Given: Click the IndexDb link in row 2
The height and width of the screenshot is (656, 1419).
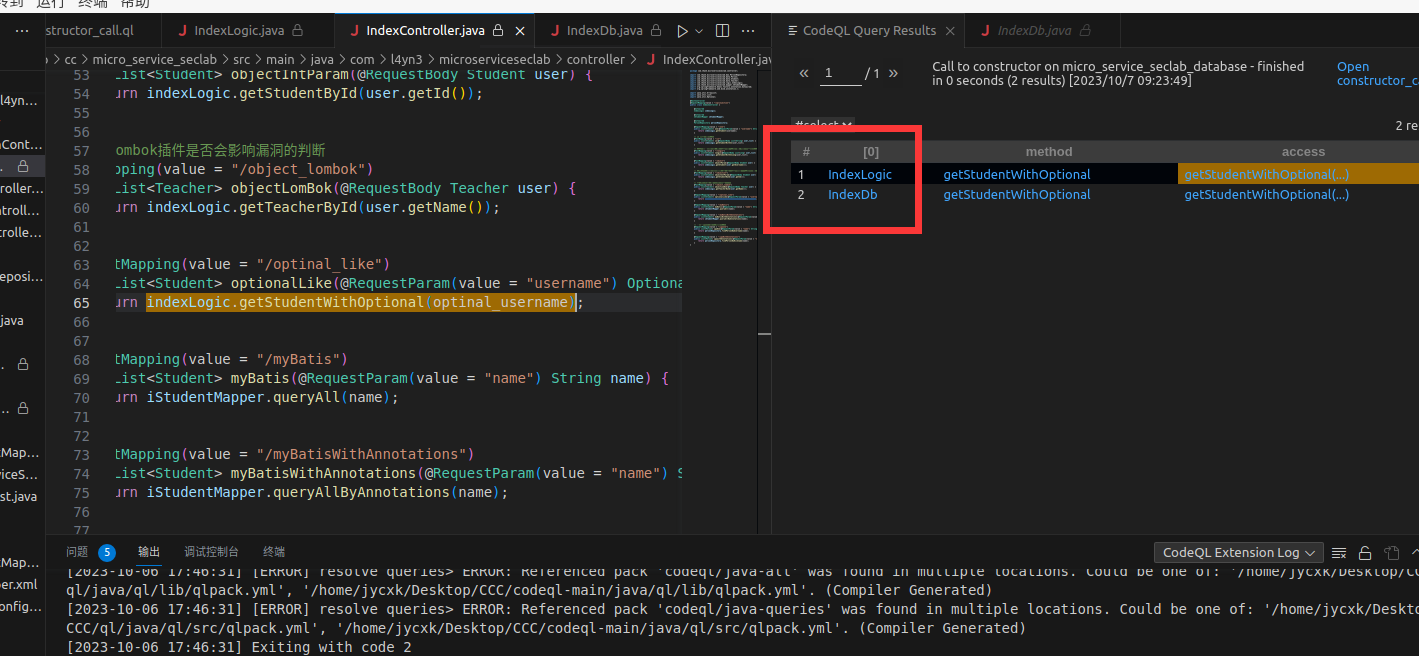Looking at the screenshot, I should [852, 195].
